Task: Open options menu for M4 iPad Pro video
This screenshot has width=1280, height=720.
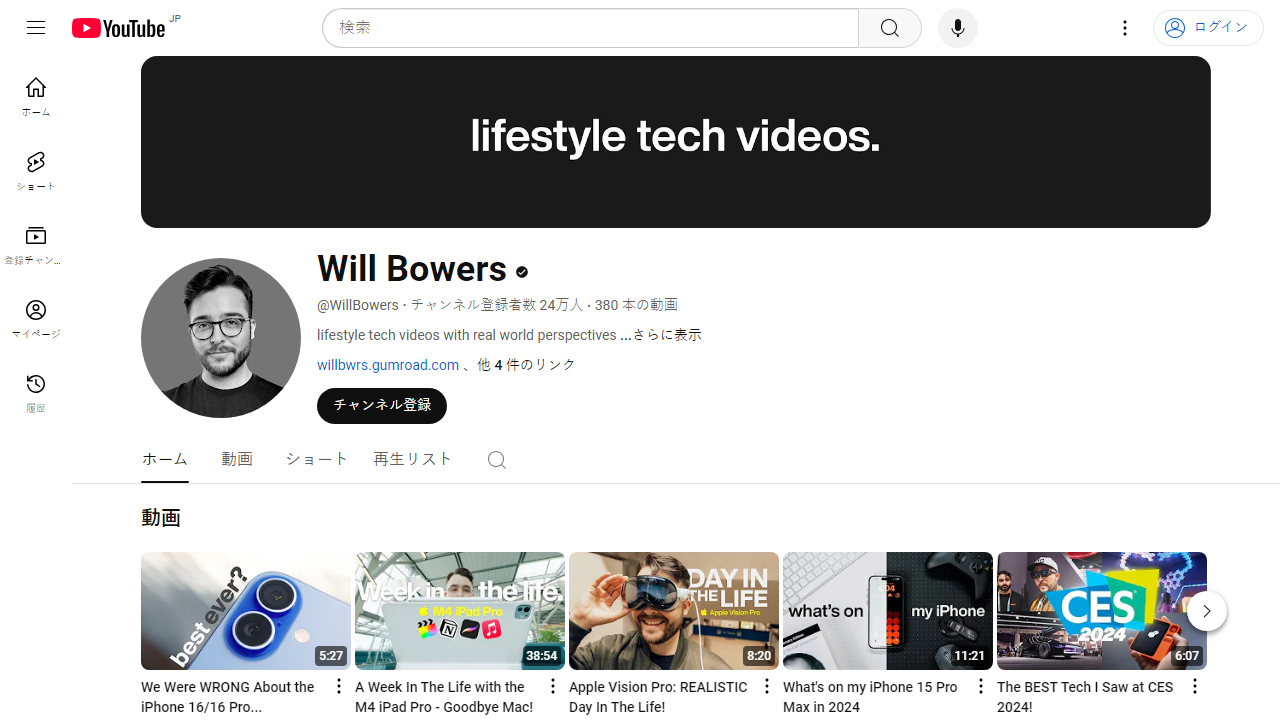Action: coord(553,686)
